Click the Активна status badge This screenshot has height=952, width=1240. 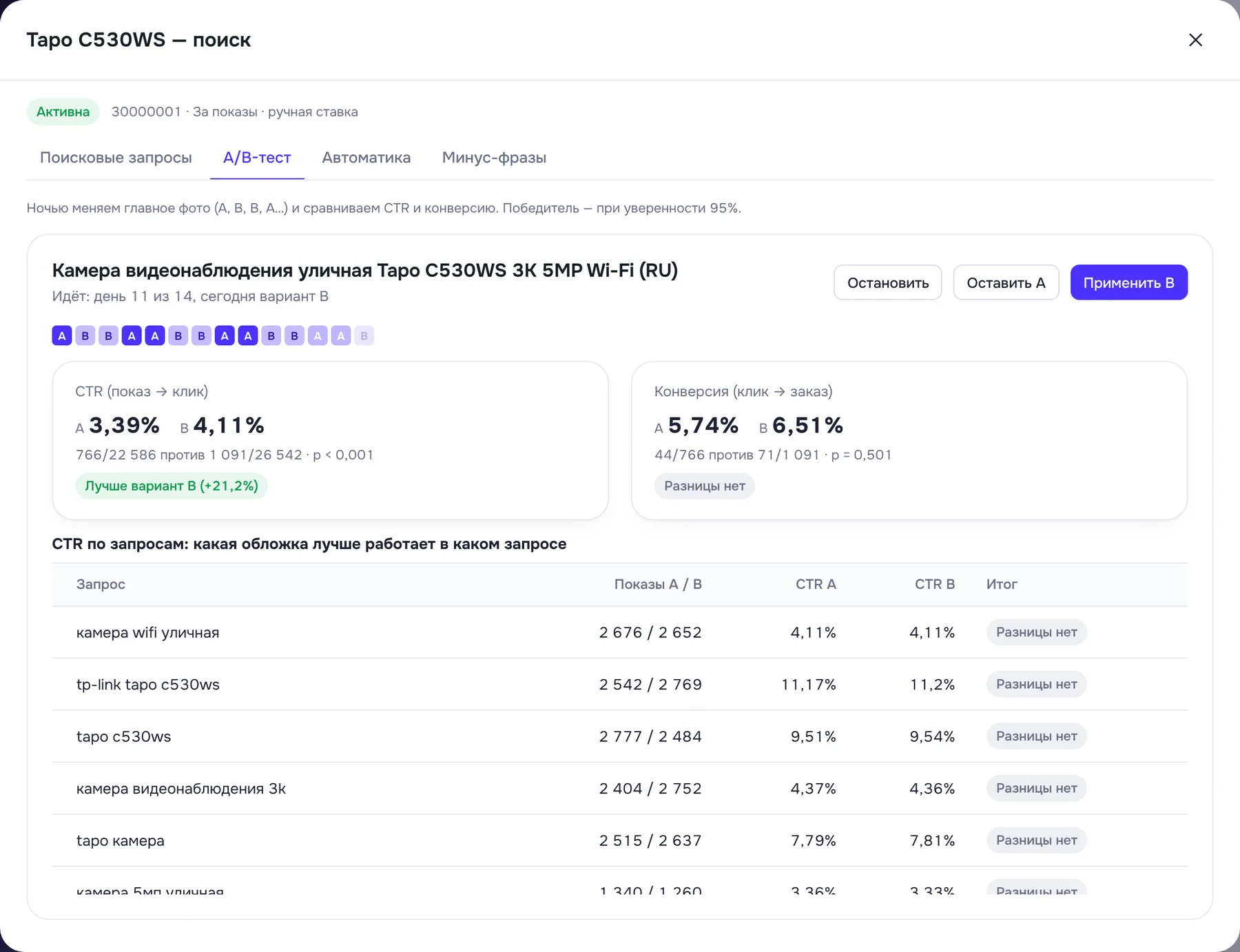point(63,112)
